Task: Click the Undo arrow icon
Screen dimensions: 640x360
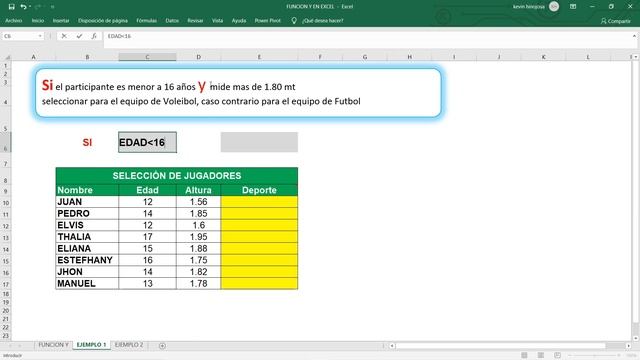Action: point(23,7)
